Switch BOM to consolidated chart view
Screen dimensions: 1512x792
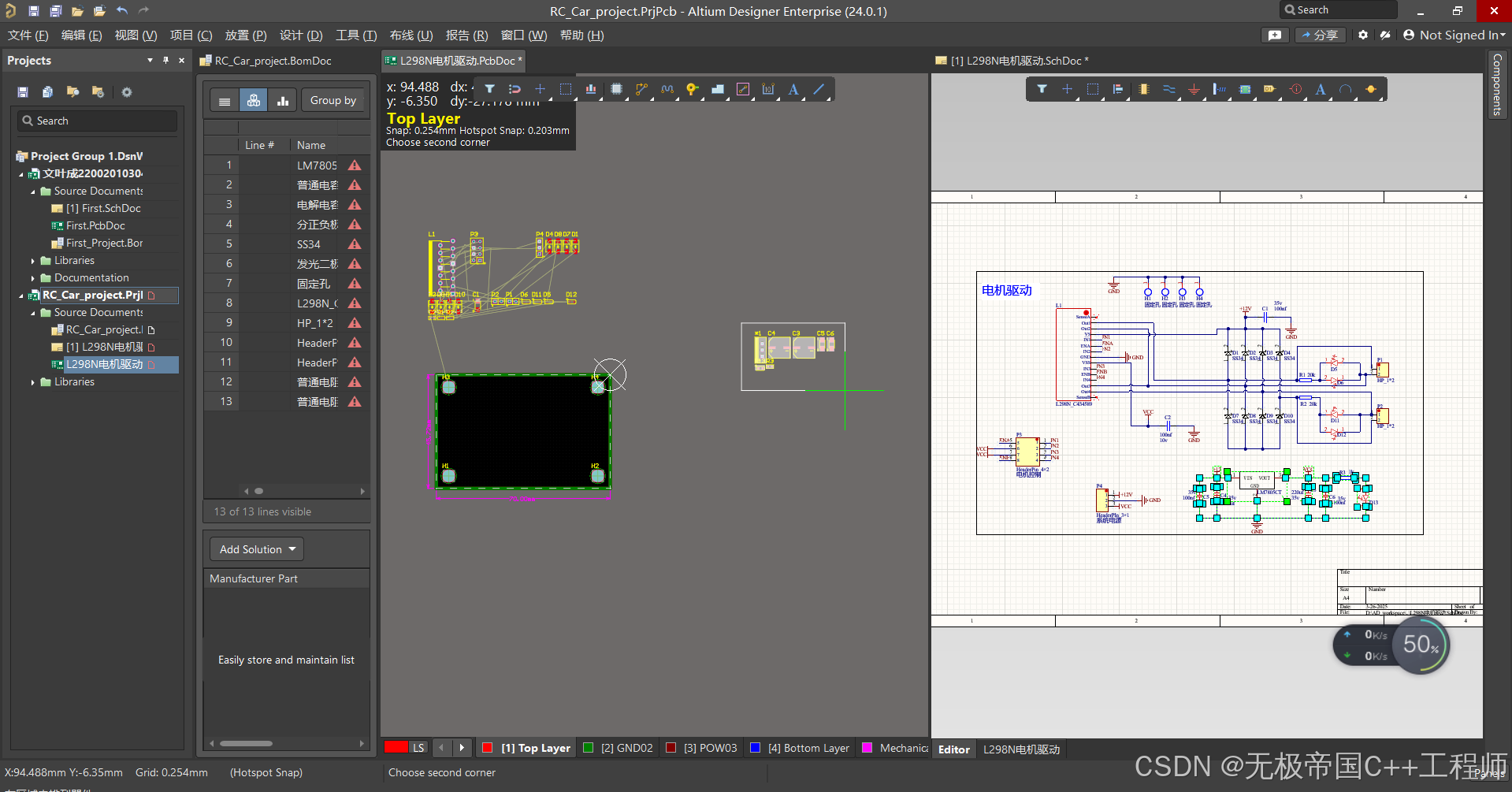pos(282,100)
